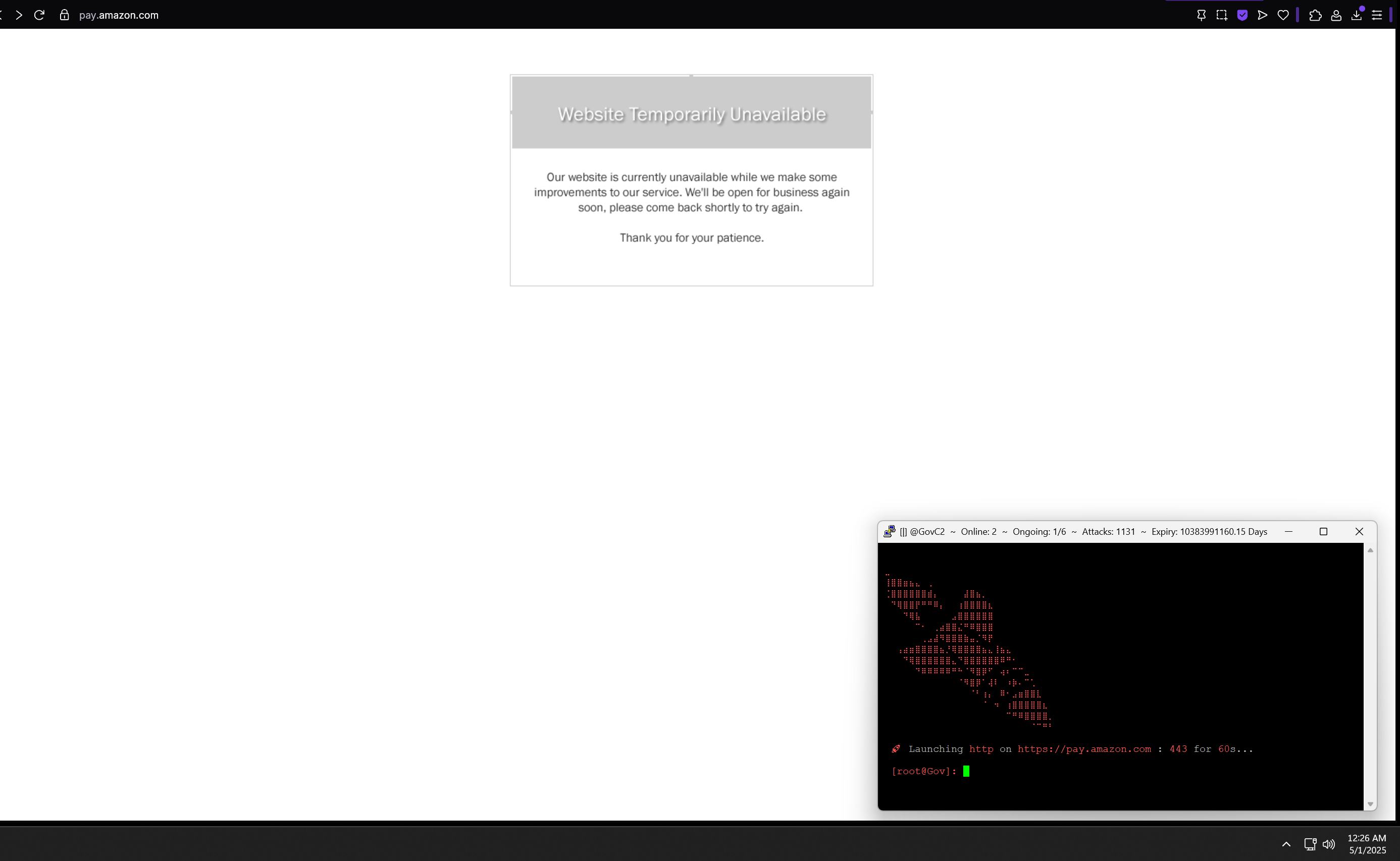Click terminal scrollbar down arrow
The image size is (1400, 861).
tap(1370, 804)
